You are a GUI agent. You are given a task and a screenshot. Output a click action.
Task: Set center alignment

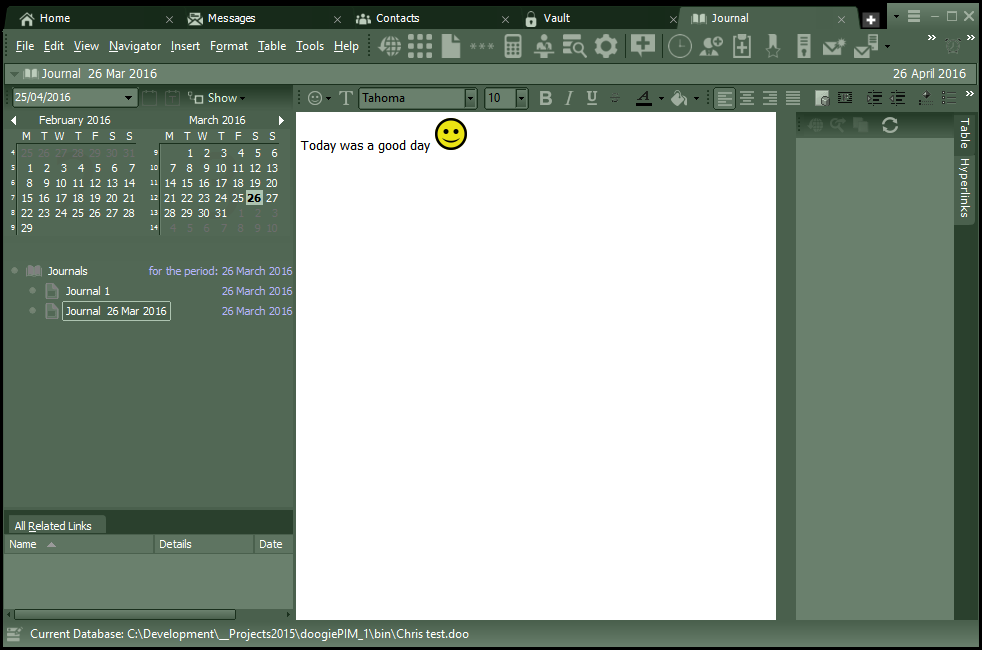(x=747, y=98)
